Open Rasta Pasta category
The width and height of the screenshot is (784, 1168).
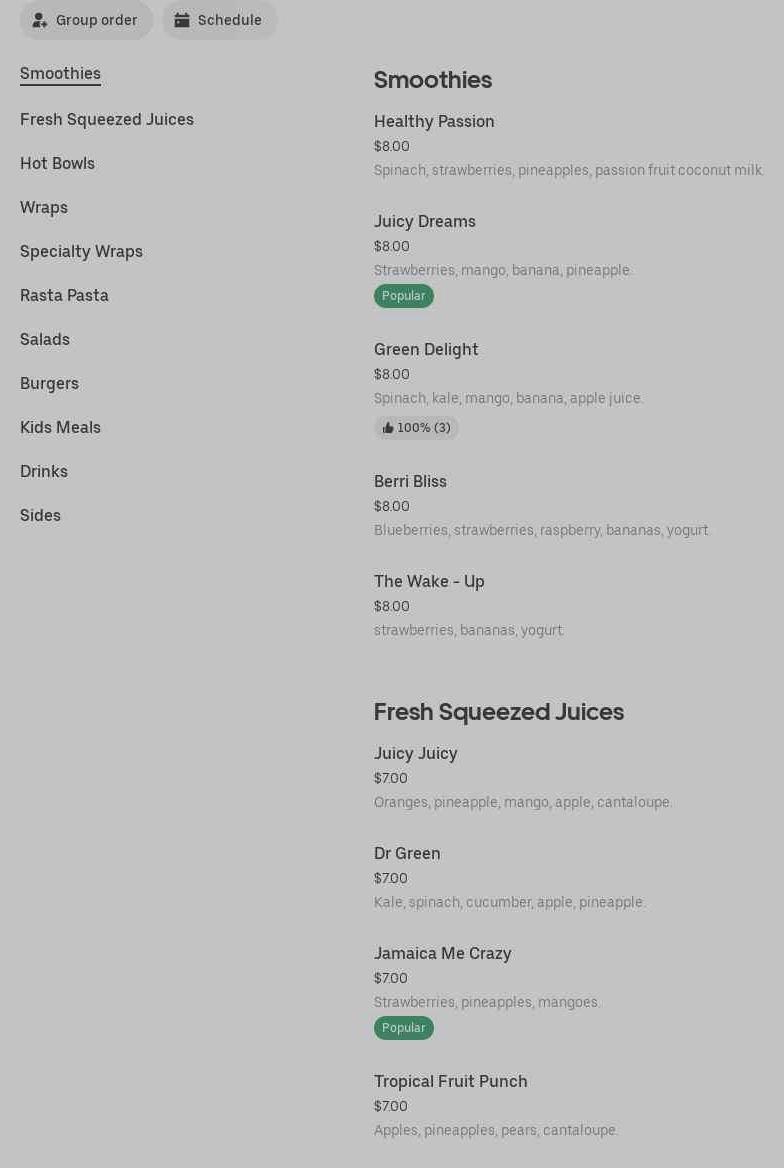tap(64, 296)
